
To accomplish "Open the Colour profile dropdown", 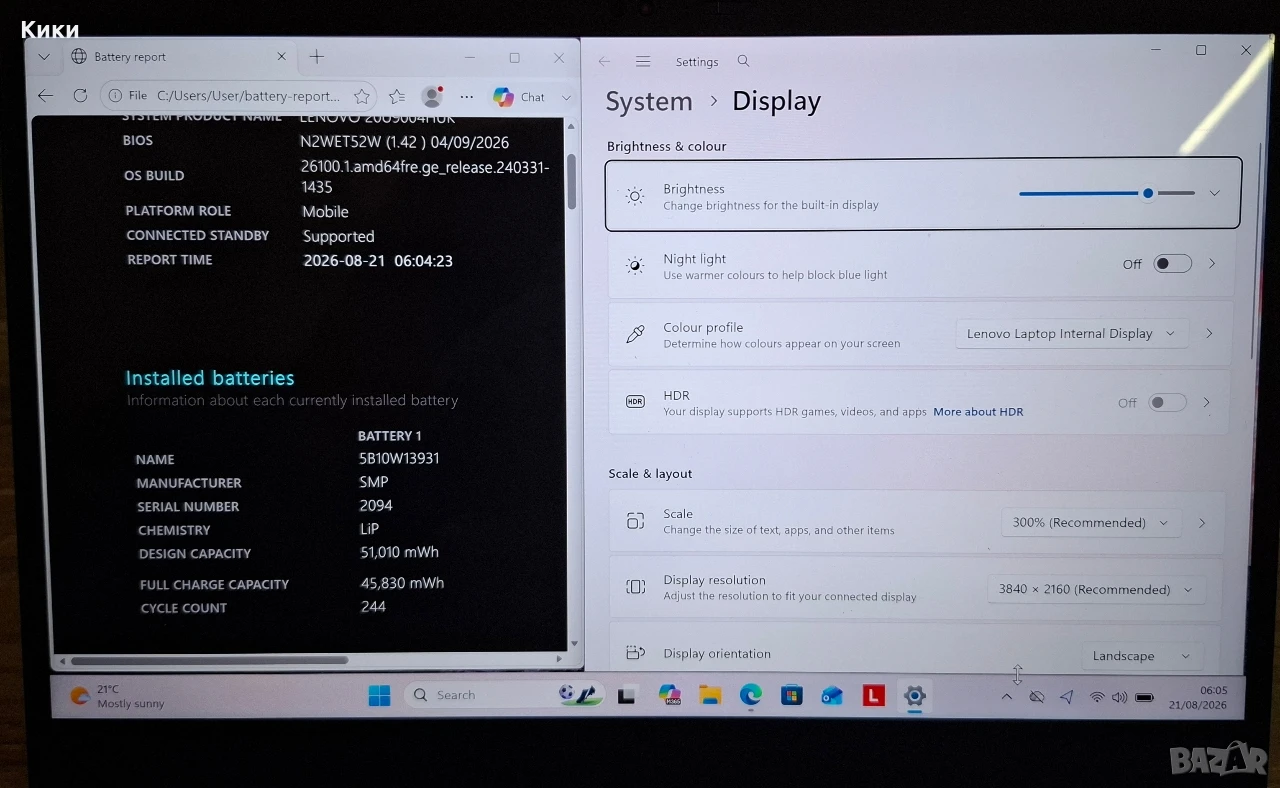I will point(1071,334).
